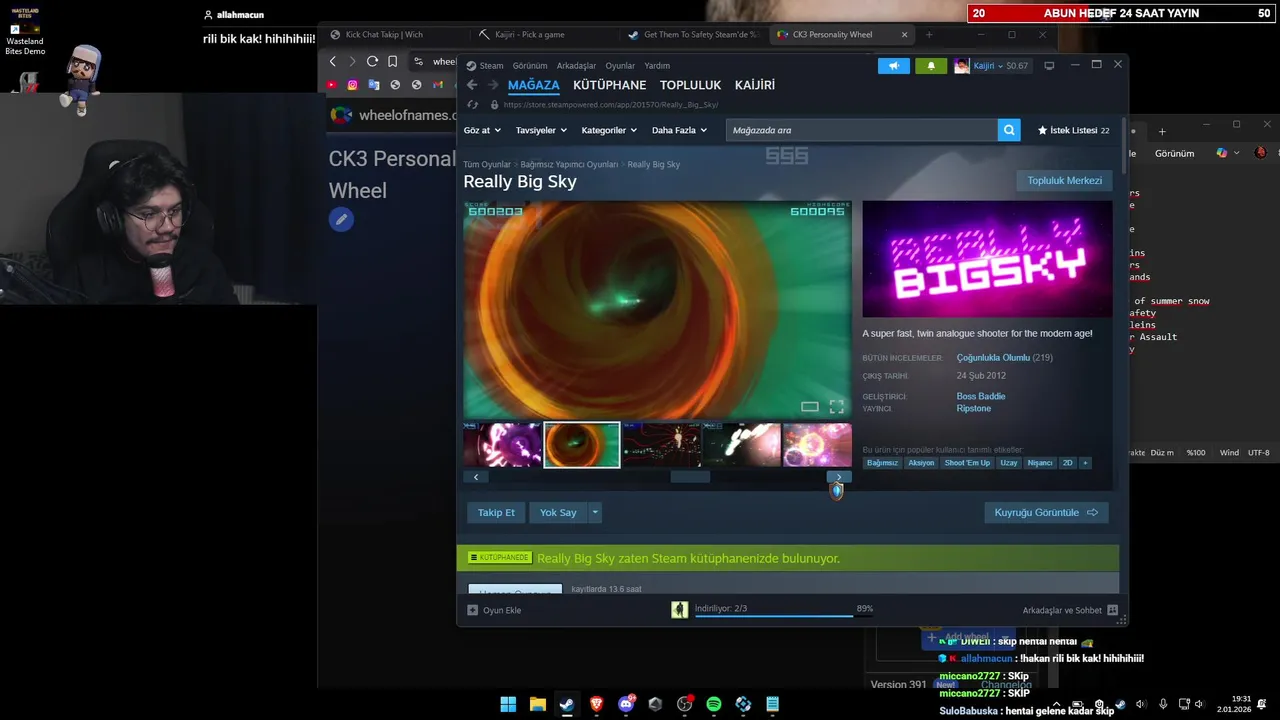Open YouTube bookmark in browser

click(332, 85)
